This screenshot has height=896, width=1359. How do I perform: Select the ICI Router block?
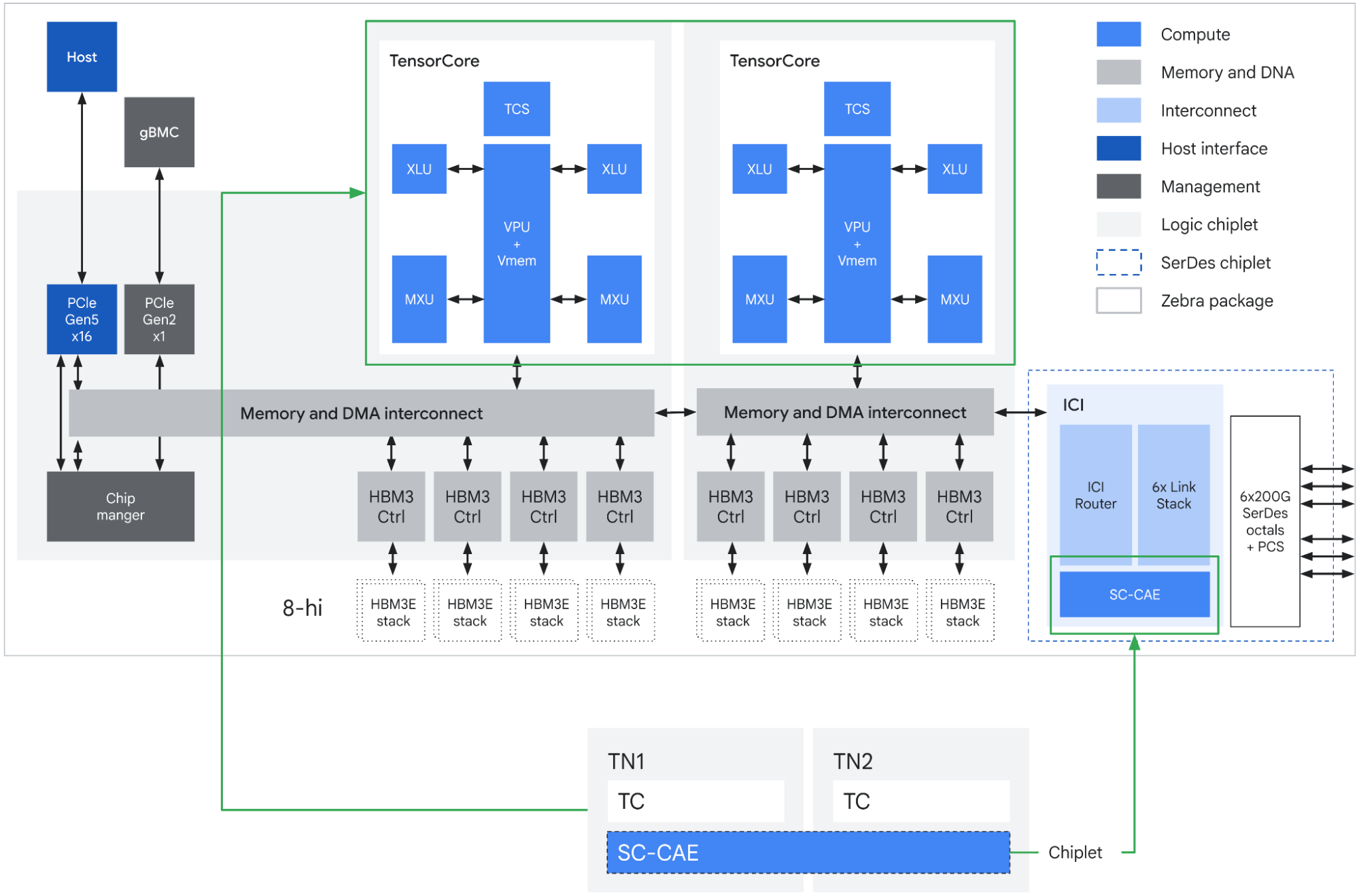[x=1095, y=495]
